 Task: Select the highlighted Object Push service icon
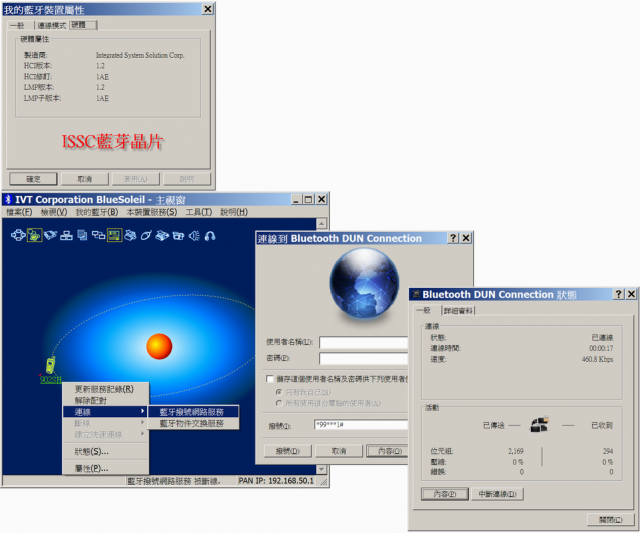tap(114, 235)
